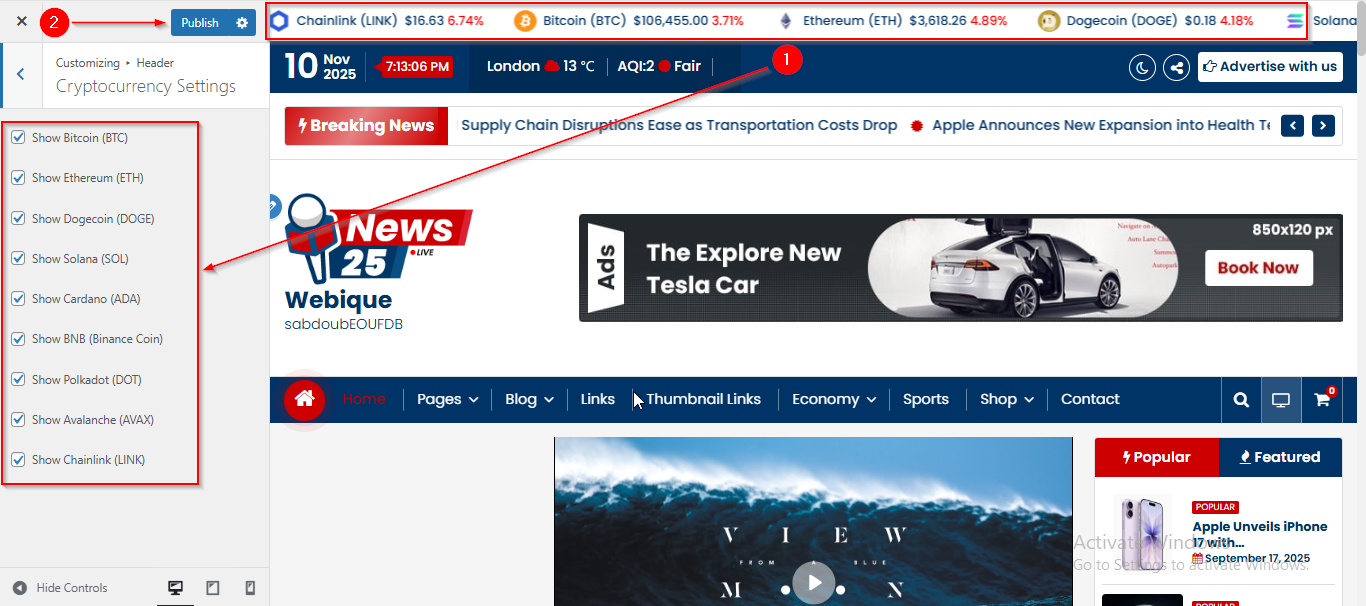Viewport: 1366px width, 606px height.
Task: Click the share icon in top bar
Action: pyautogui.click(x=1177, y=67)
